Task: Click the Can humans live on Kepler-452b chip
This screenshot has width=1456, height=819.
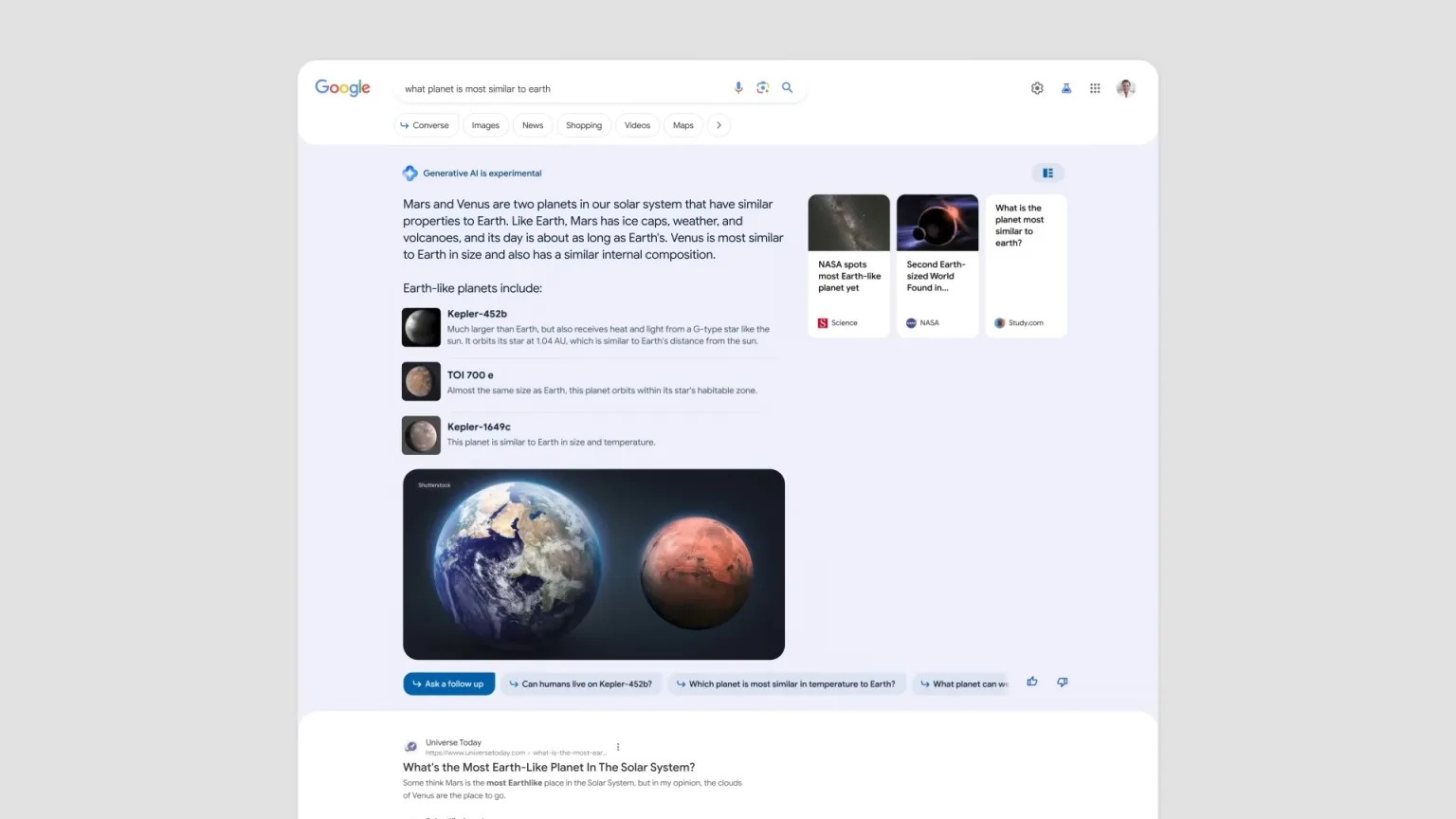Action: (580, 682)
